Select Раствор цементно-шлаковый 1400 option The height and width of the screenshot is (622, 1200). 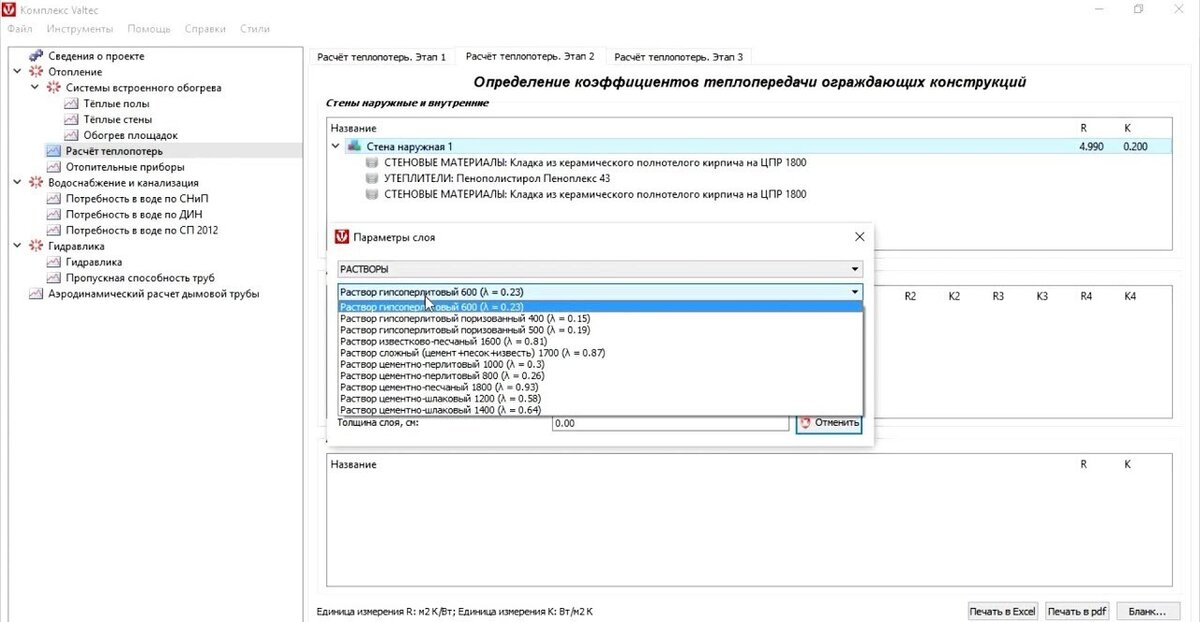(x=600, y=410)
